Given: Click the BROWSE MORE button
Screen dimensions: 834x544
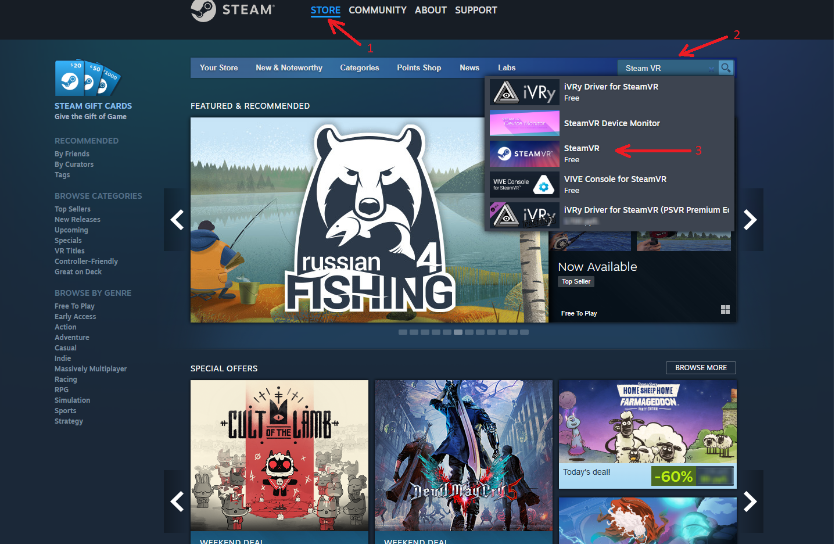Looking at the screenshot, I should [700, 368].
